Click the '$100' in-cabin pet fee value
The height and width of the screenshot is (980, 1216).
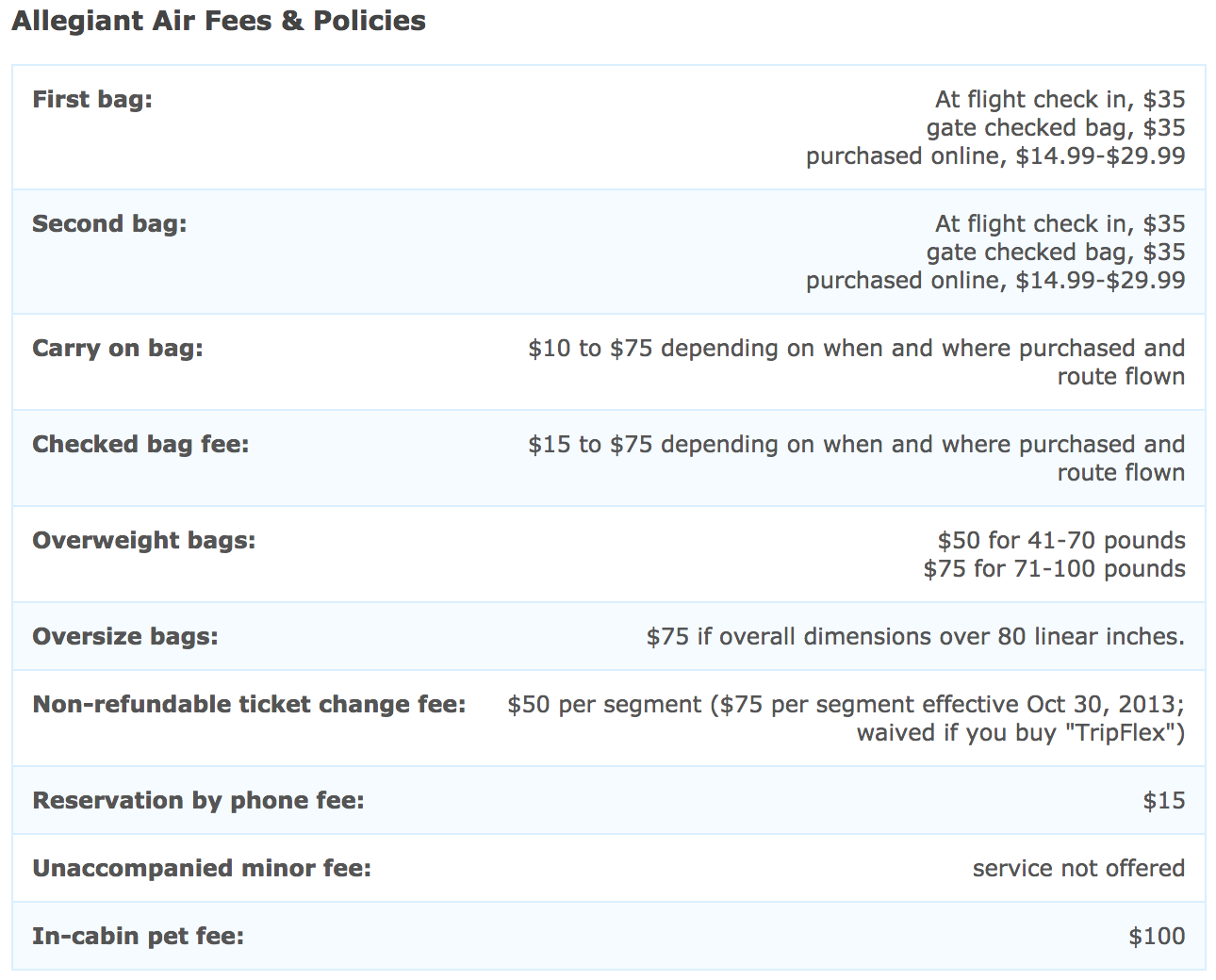tap(1157, 936)
